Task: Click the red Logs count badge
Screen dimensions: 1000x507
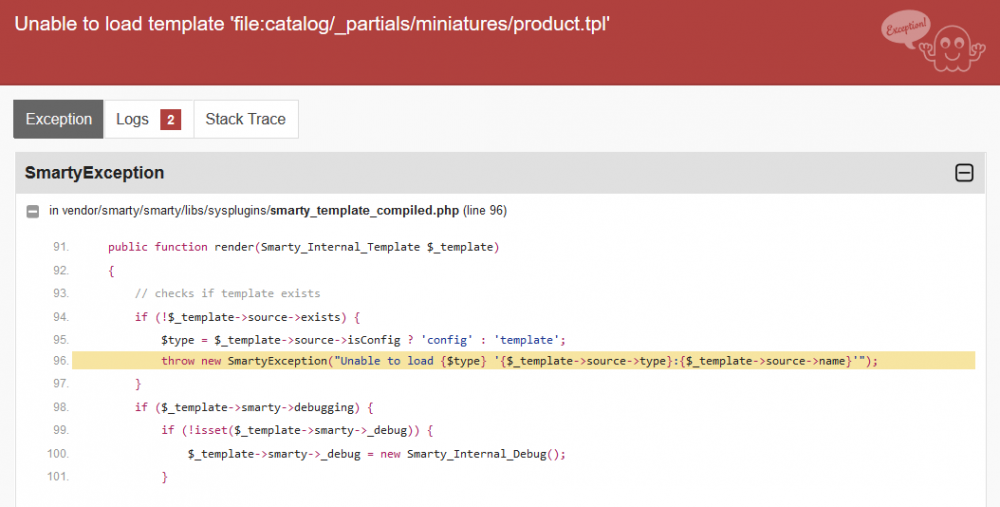Action: [170, 119]
